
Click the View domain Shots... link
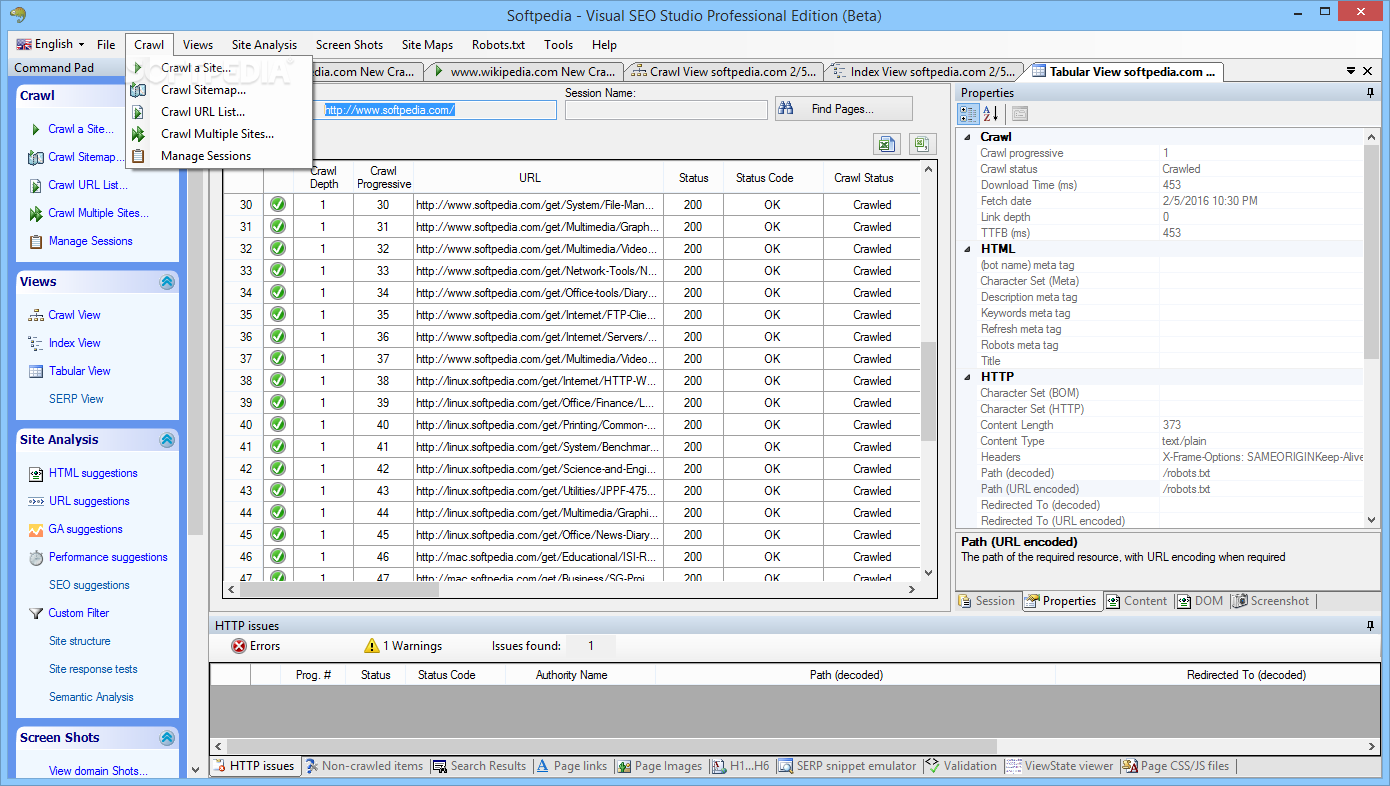[x=98, y=771]
